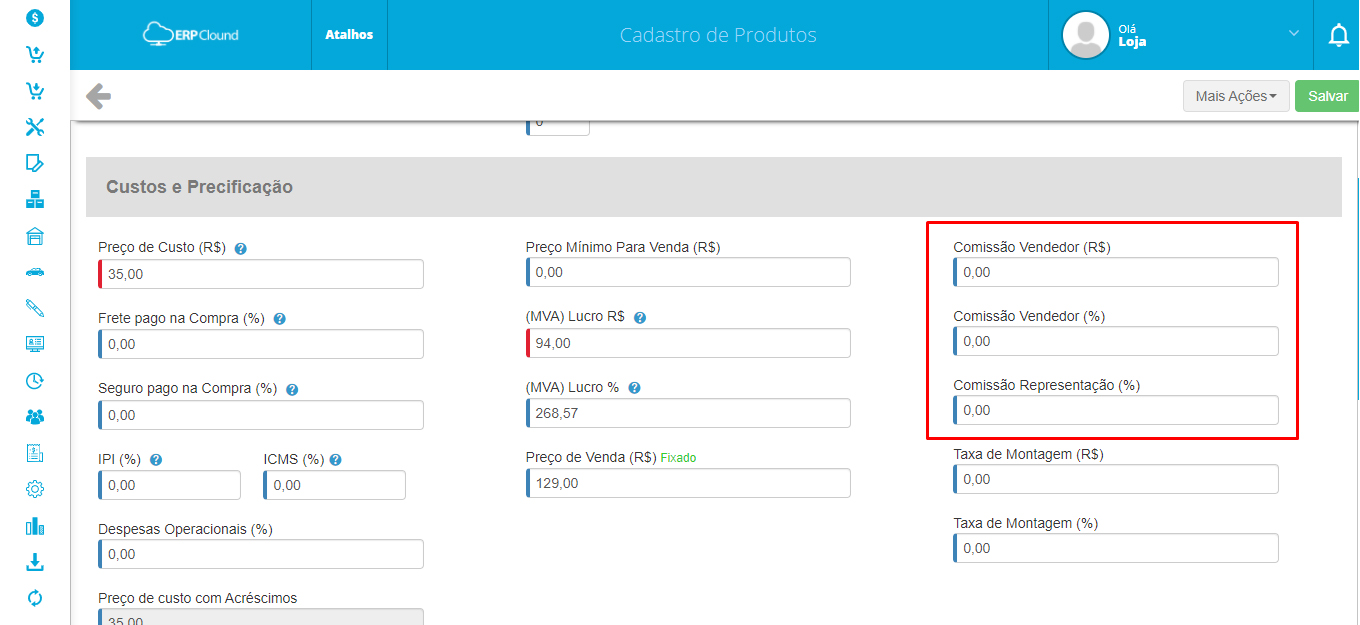This screenshot has height=625, width=1360.
Task: Open the Atalhos menu
Action: [x=349, y=34]
